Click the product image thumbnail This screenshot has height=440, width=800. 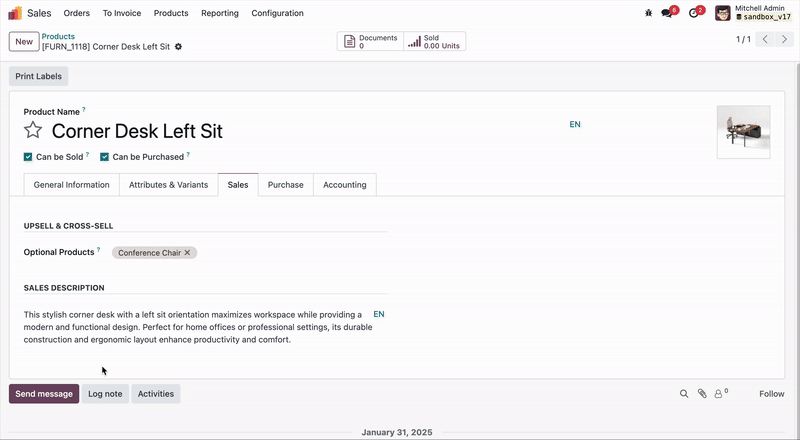coord(743,132)
